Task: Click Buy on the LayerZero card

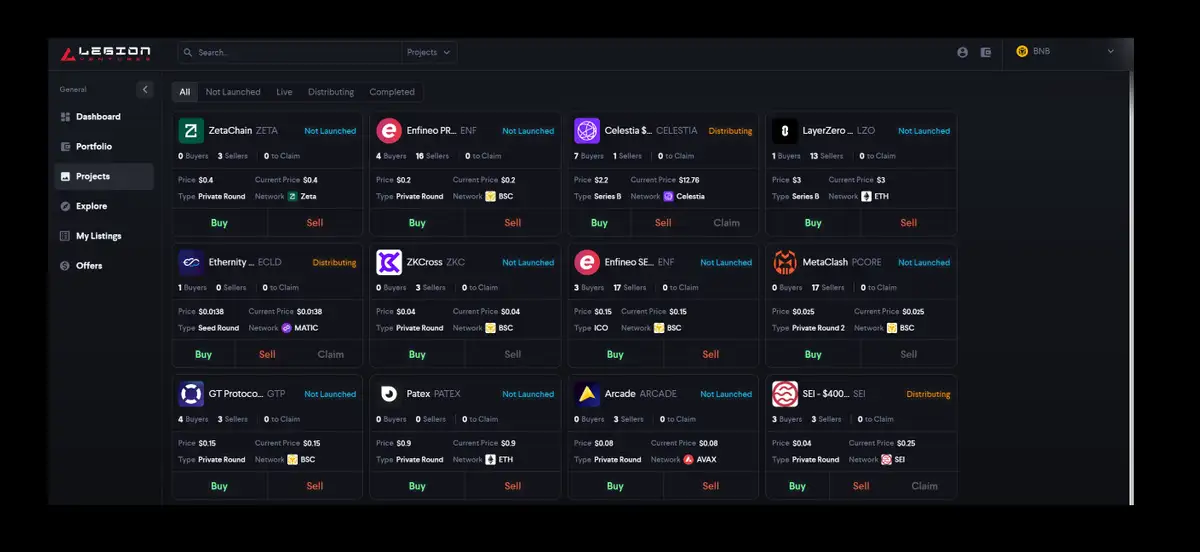Action: point(813,223)
